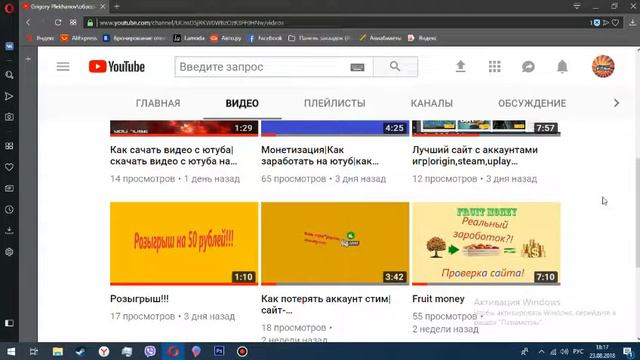The image size is (640, 360).
Task: Open video title 'Как потерять аккаунт стим'
Action: pyautogui.click(x=326, y=304)
